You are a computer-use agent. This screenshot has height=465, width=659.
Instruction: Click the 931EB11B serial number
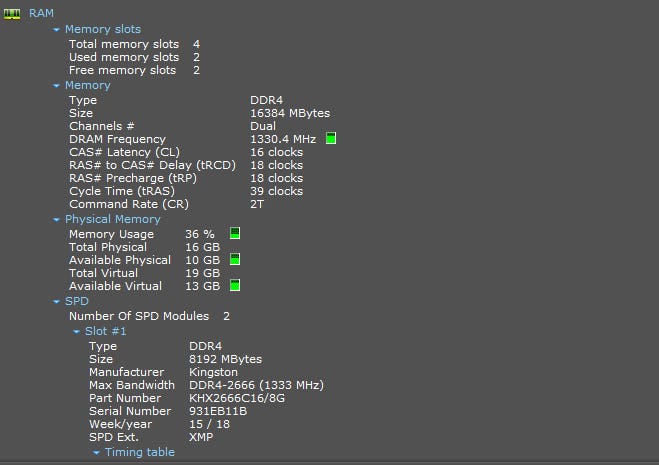pyautogui.click(x=218, y=412)
